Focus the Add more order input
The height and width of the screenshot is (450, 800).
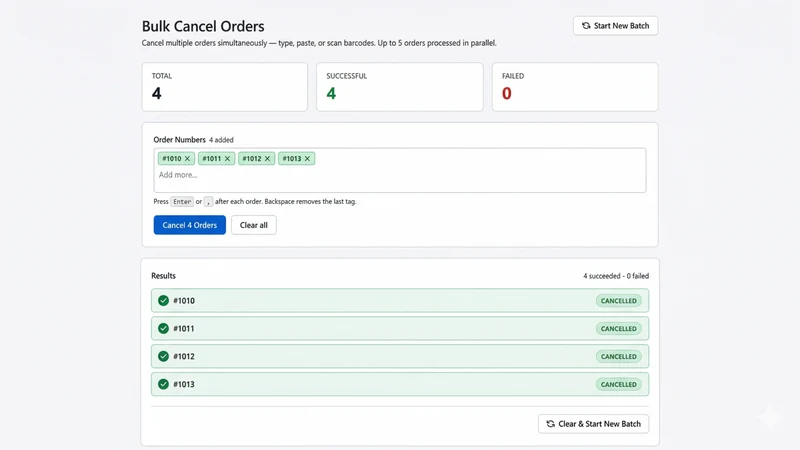(x=400, y=170)
